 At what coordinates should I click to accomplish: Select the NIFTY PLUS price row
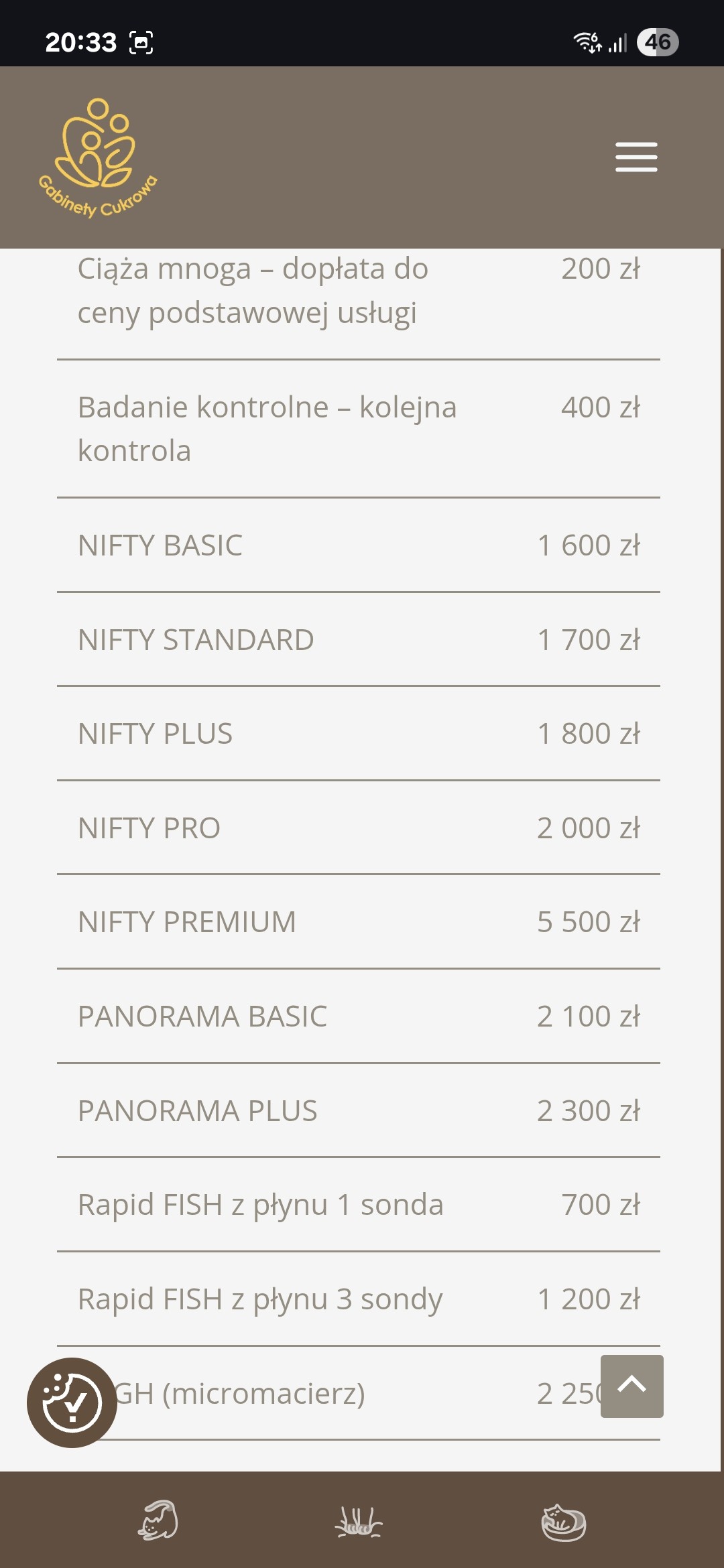coord(359,734)
